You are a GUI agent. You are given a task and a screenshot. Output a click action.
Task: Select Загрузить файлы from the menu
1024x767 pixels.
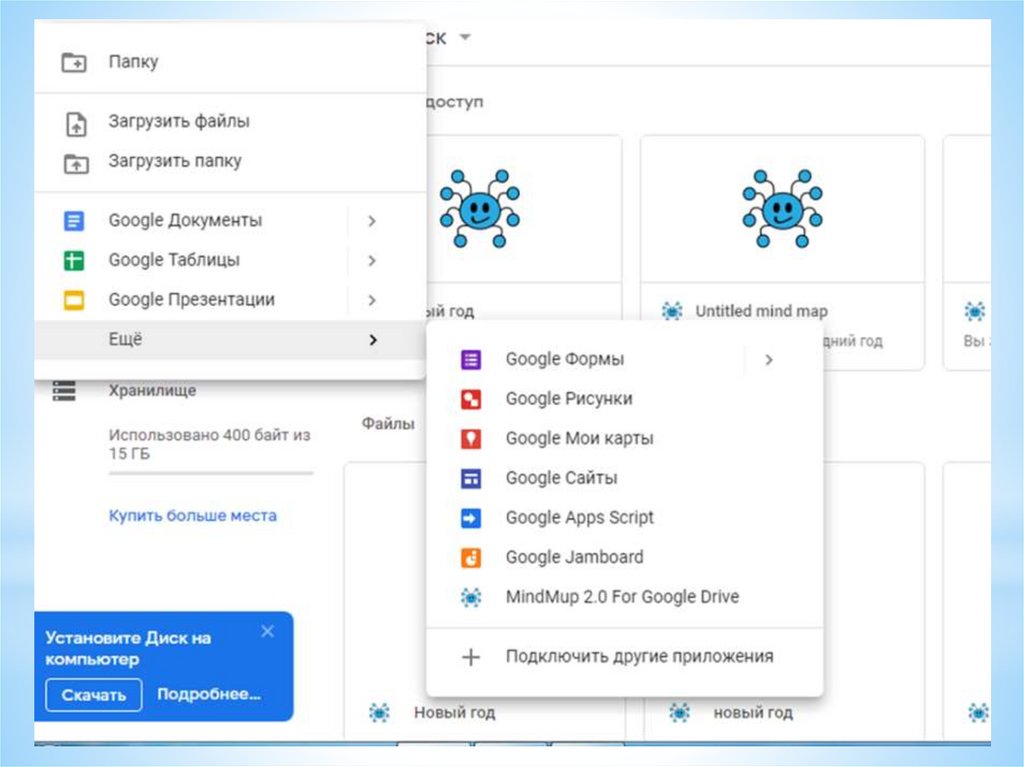tap(179, 122)
